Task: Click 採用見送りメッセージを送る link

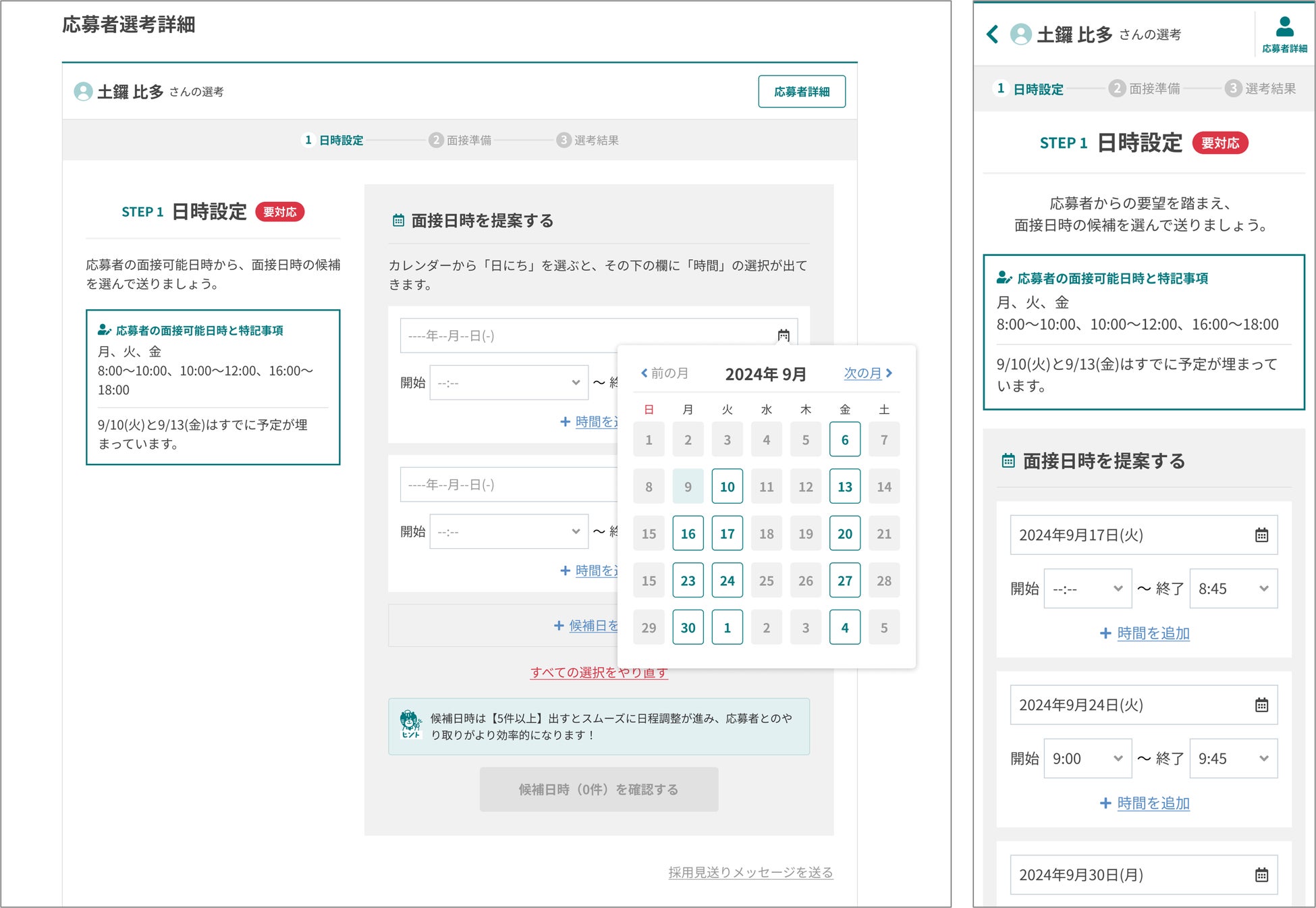Action: pos(750,872)
